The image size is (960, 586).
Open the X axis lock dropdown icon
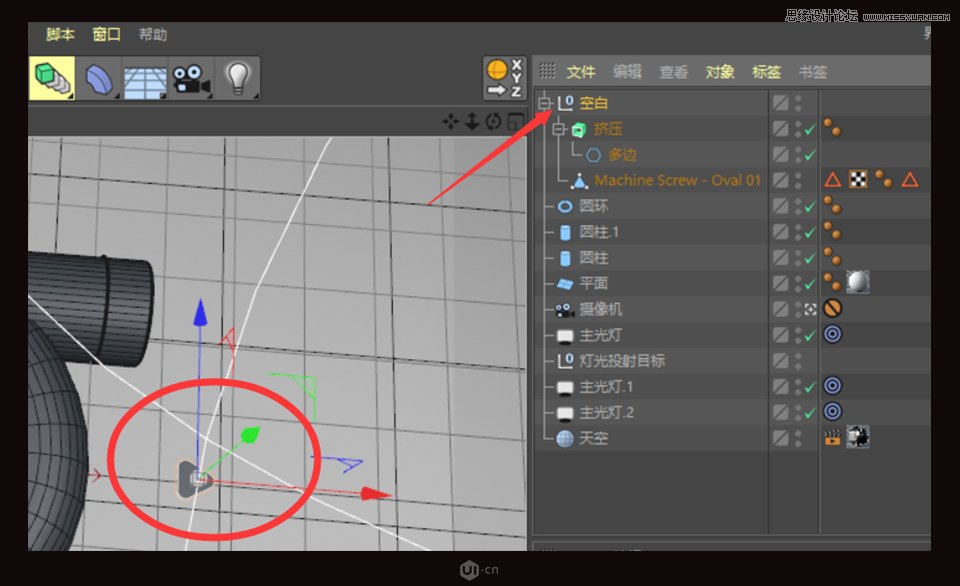[515, 62]
